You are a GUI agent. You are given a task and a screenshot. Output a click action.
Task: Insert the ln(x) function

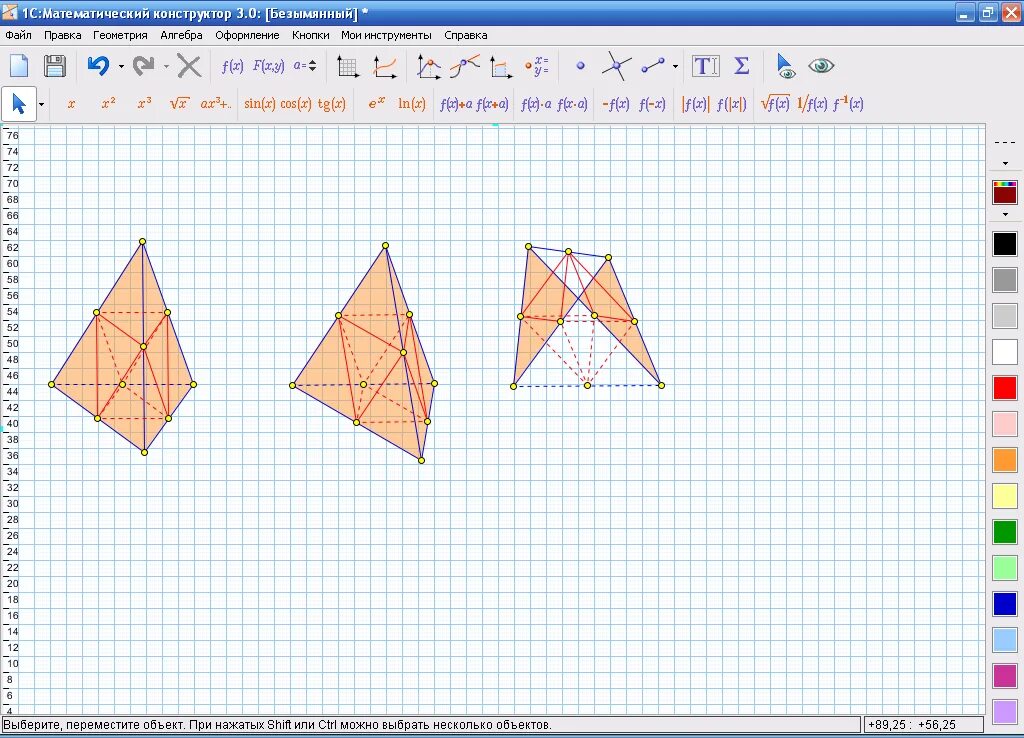(412, 104)
